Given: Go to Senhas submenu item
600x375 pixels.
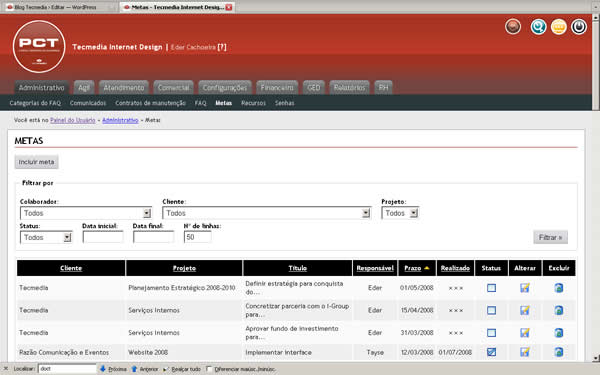Looking at the screenshot, I should coord(285,103).
